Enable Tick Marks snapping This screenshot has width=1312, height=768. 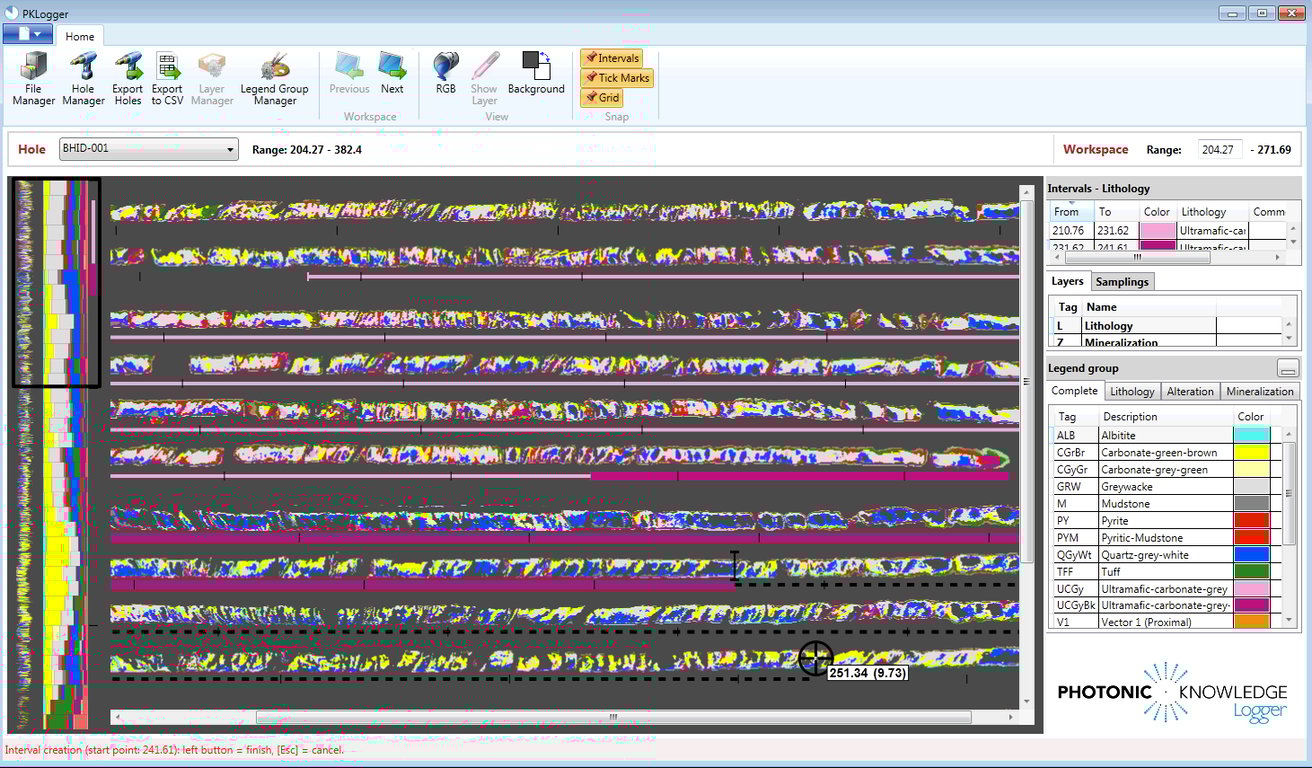(616, 77)
